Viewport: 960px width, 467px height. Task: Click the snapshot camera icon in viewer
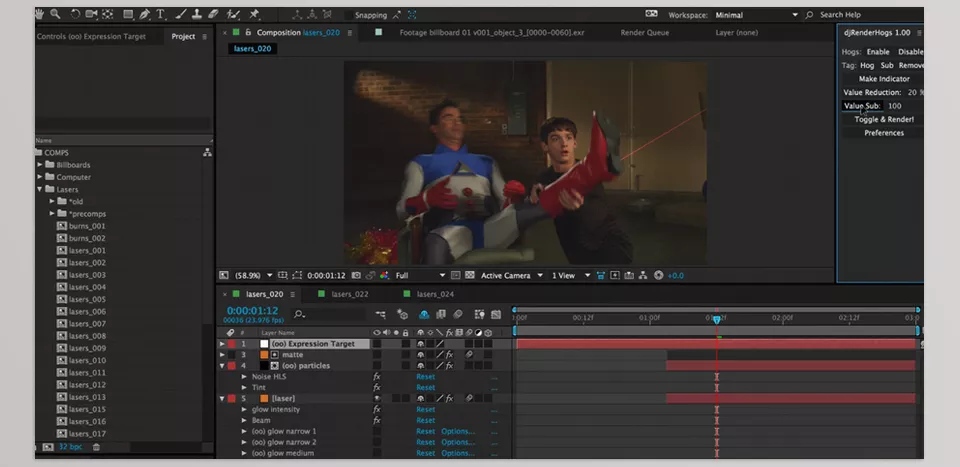[356, 275]
